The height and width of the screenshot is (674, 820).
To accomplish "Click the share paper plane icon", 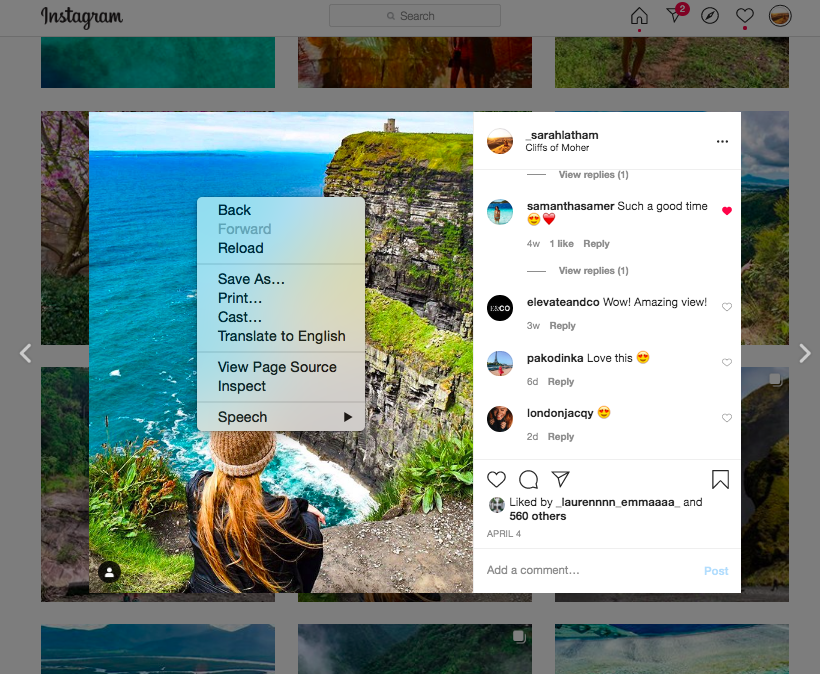I will tap(561, 479).
